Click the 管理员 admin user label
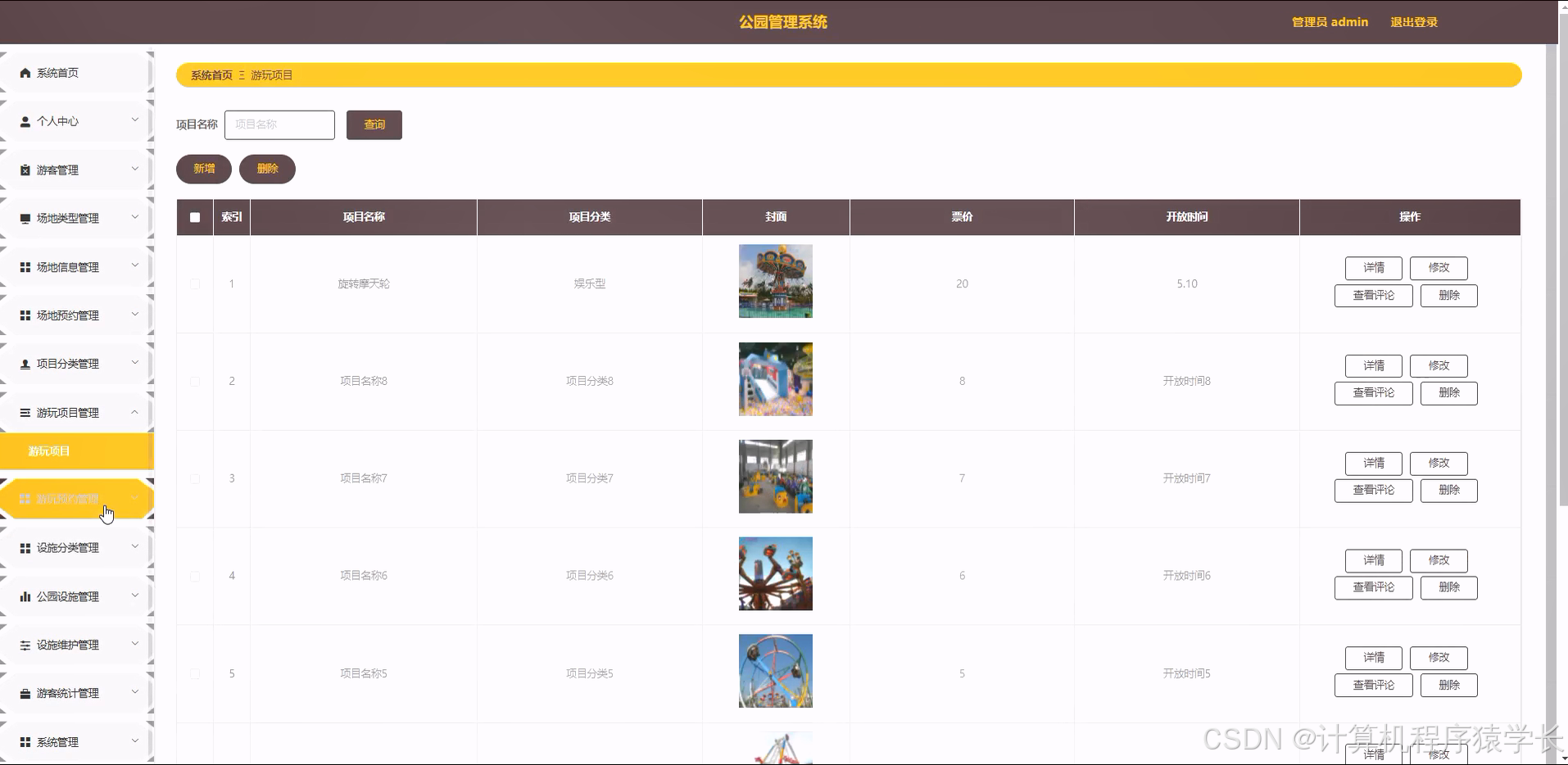The width and height of the screenshot is (1568, 765). coord(1330,22)
